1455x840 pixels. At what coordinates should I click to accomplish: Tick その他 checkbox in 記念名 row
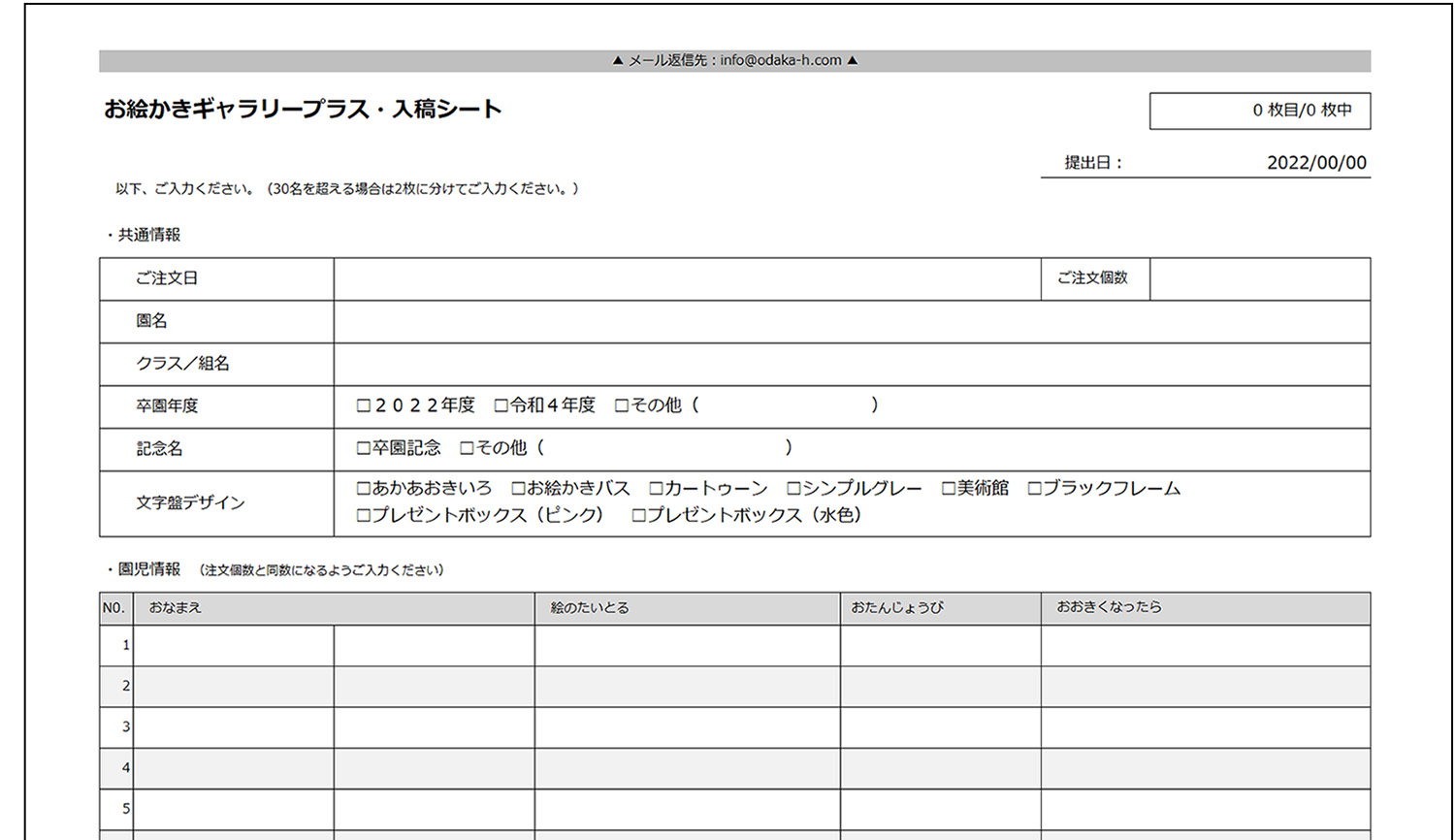click(467, 448)
